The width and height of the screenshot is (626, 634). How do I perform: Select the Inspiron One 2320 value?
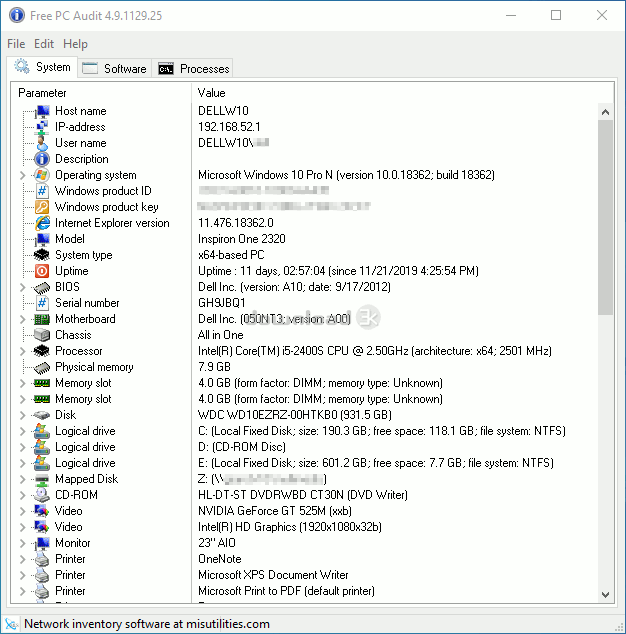coord(241,239)
